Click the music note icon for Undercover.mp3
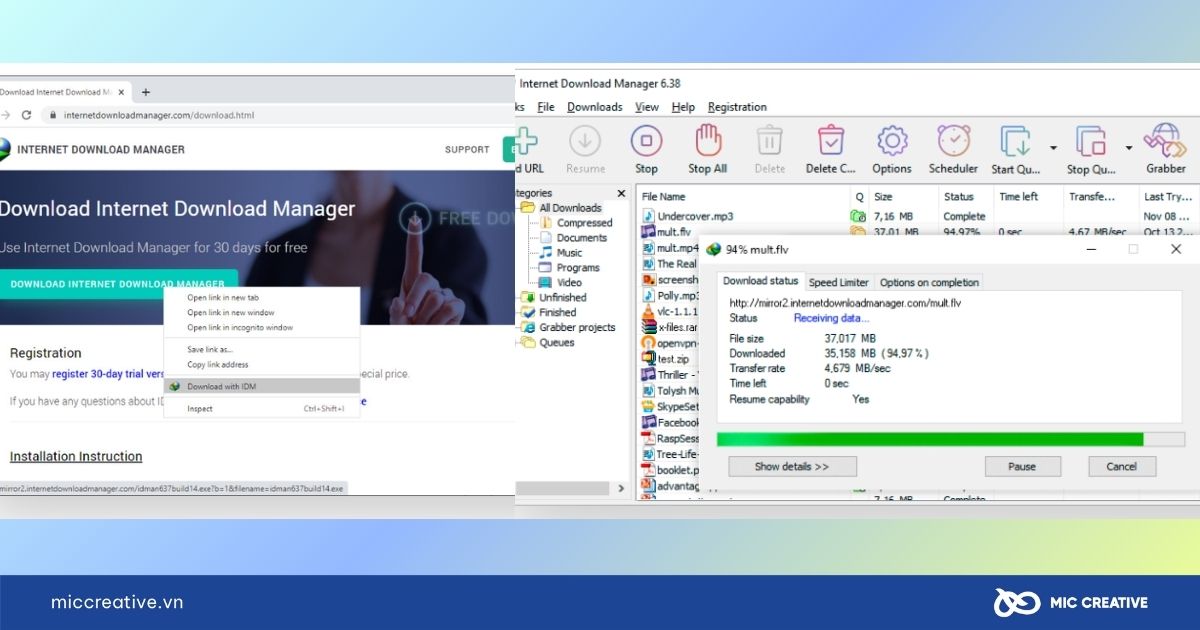 coord(648,216)
